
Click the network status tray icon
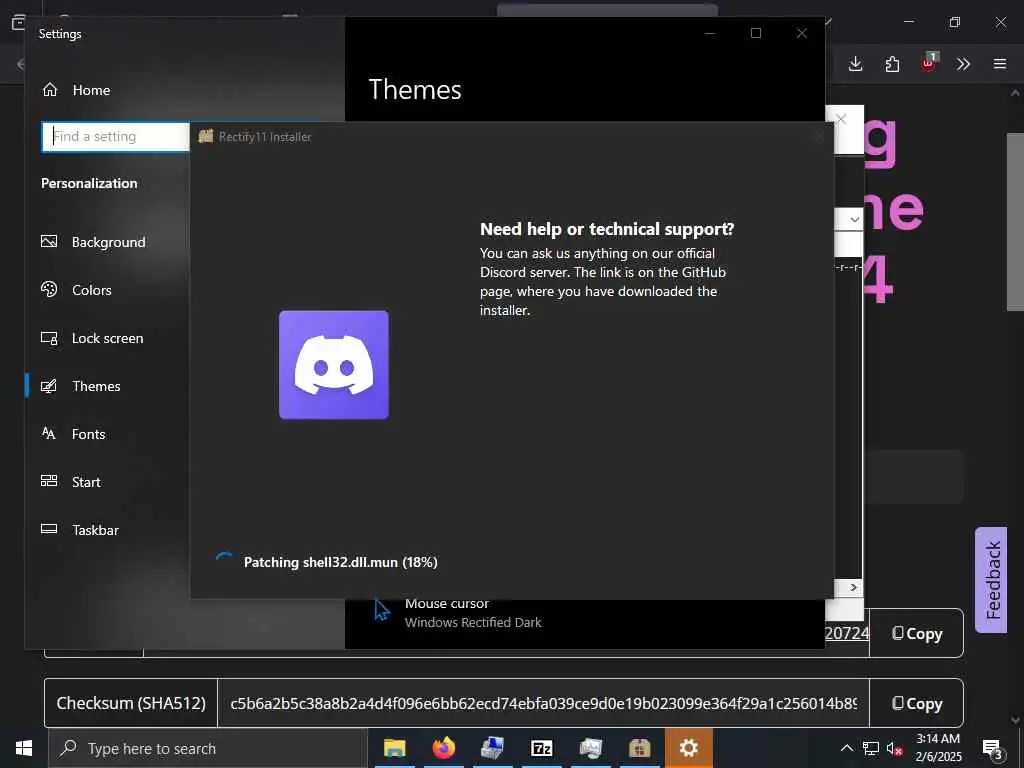pos(871,748)
